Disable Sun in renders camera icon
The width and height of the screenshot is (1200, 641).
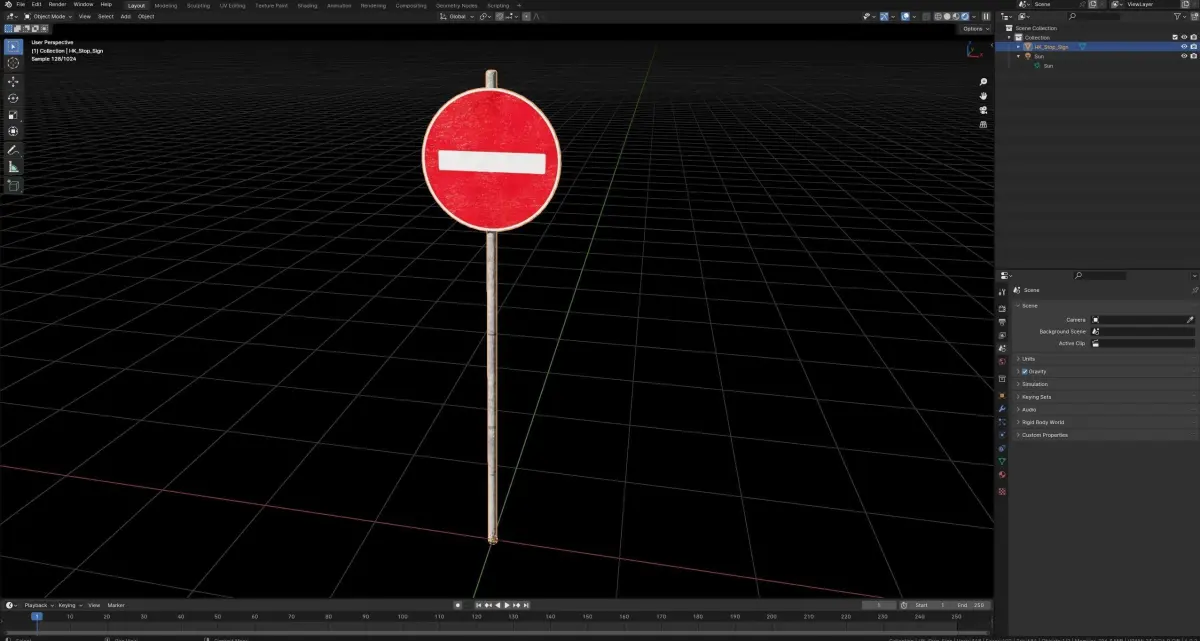1194,56
